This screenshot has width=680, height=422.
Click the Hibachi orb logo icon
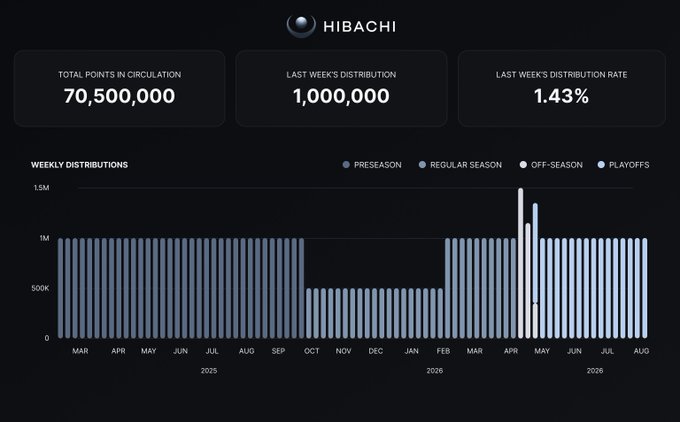(x=301, y=26)
